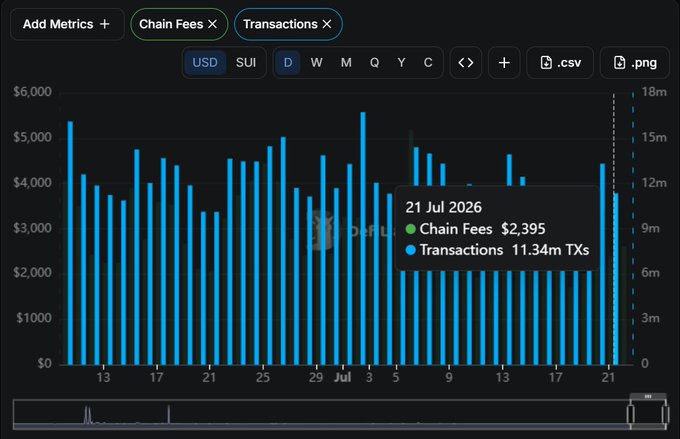Open the embed code icon
Image resolution: width=680 pixels, height=439 pixels.
tap(466, 63)
